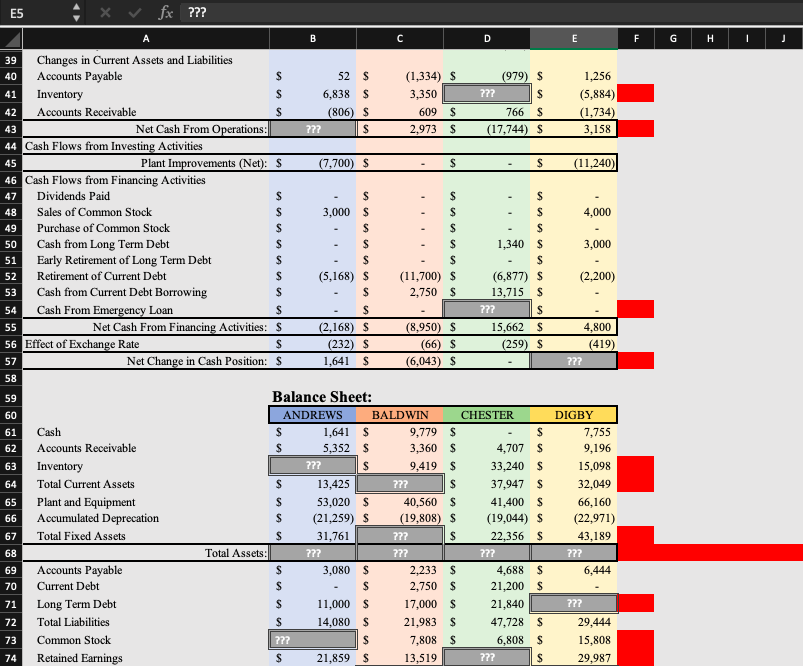The width and height of the screenshot is (803, 666).
Task: Click the select-all corner above the row numbers
Action: (x=11, y=40)
